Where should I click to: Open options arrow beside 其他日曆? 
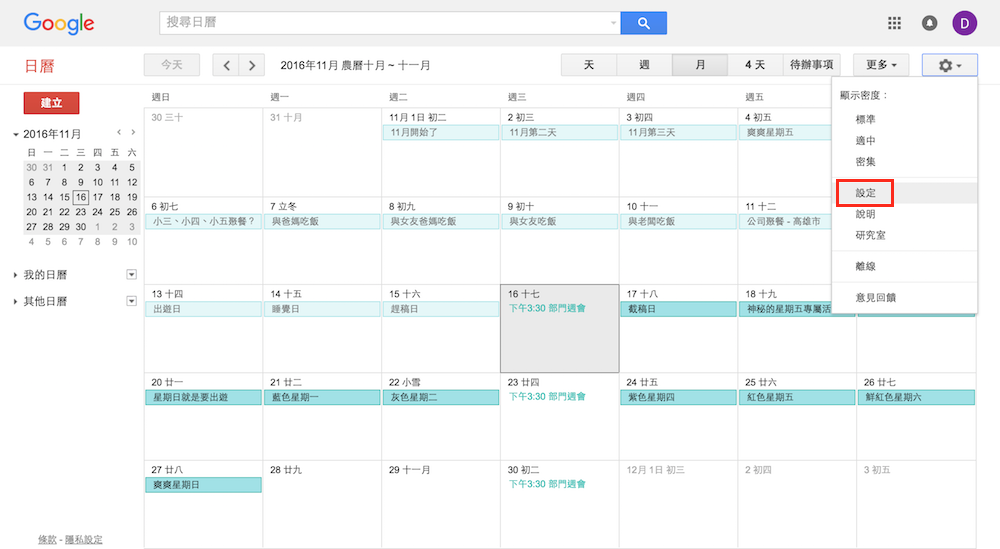[131, 301]
